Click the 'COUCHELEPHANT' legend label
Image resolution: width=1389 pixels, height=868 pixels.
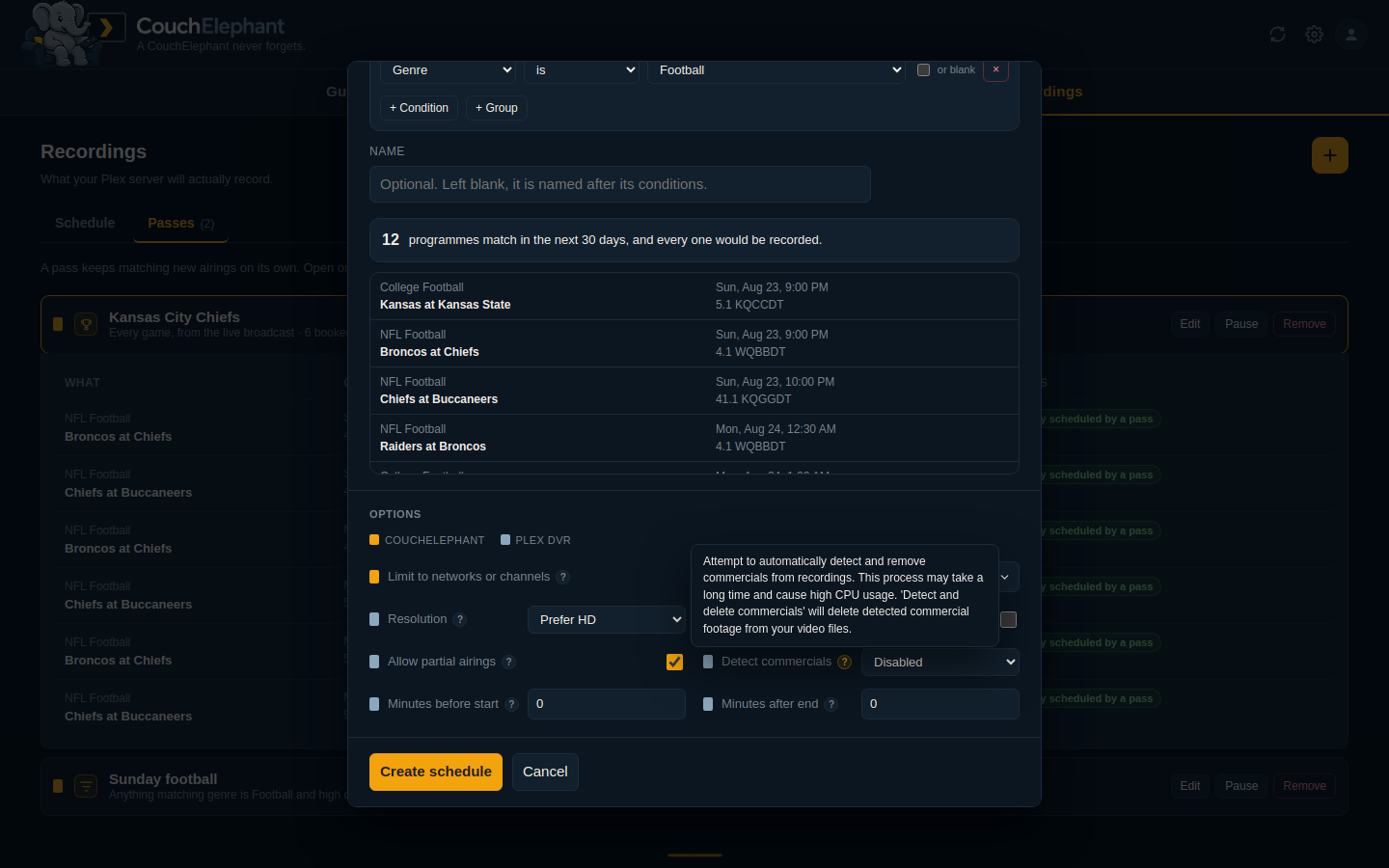pyautogui.click(x=434, y=540)
